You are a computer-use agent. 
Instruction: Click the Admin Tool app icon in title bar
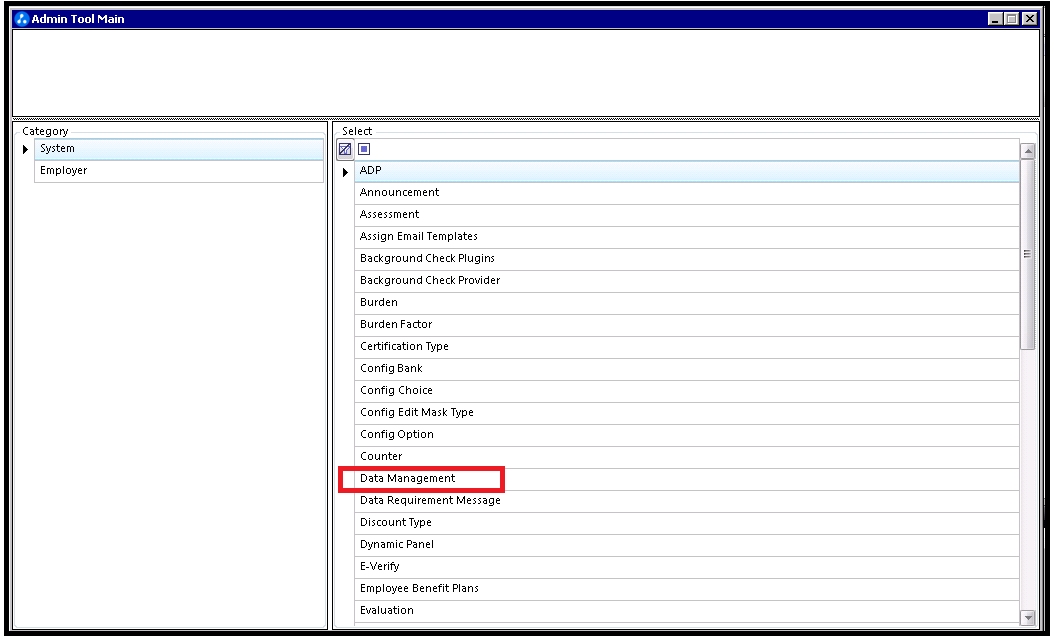pyautogui.click(x=22, y=19)
